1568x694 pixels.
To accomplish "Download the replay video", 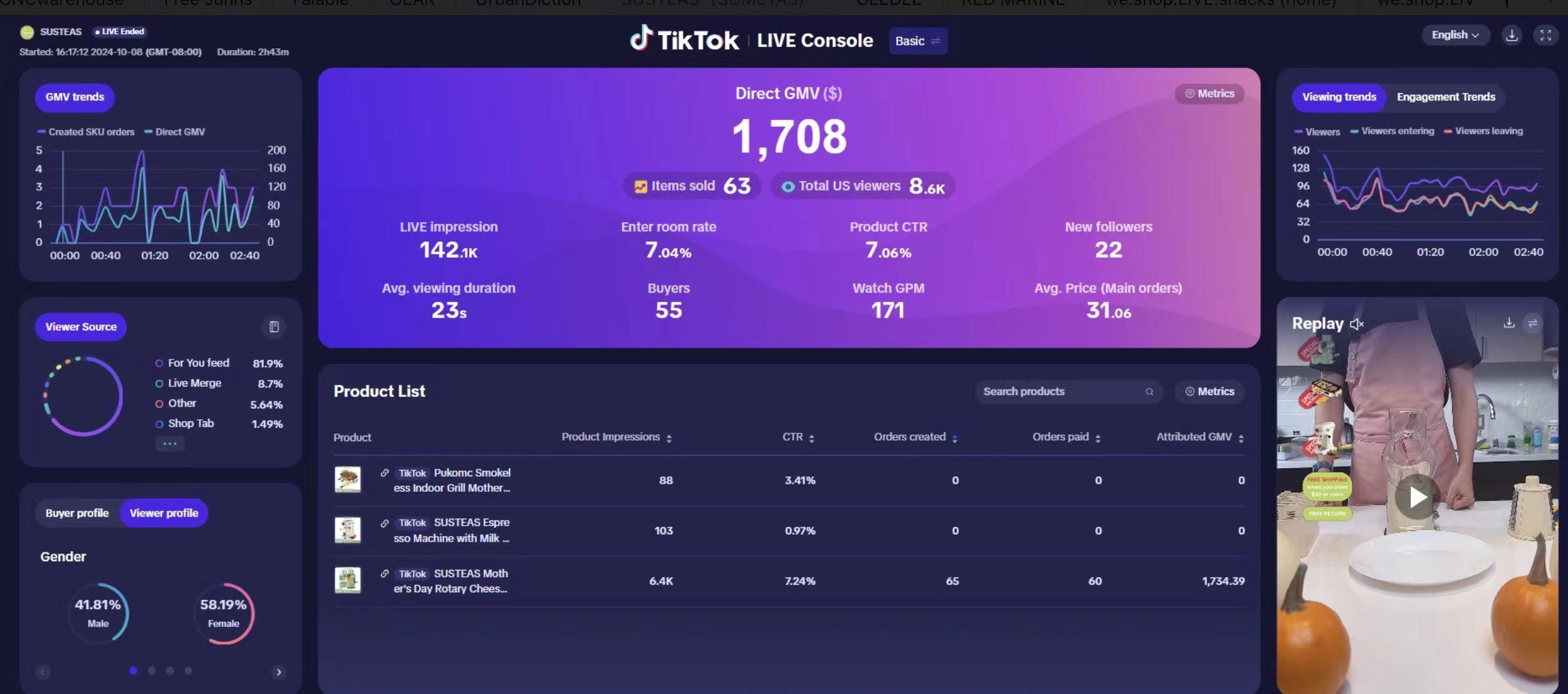I will (1509, 323).
